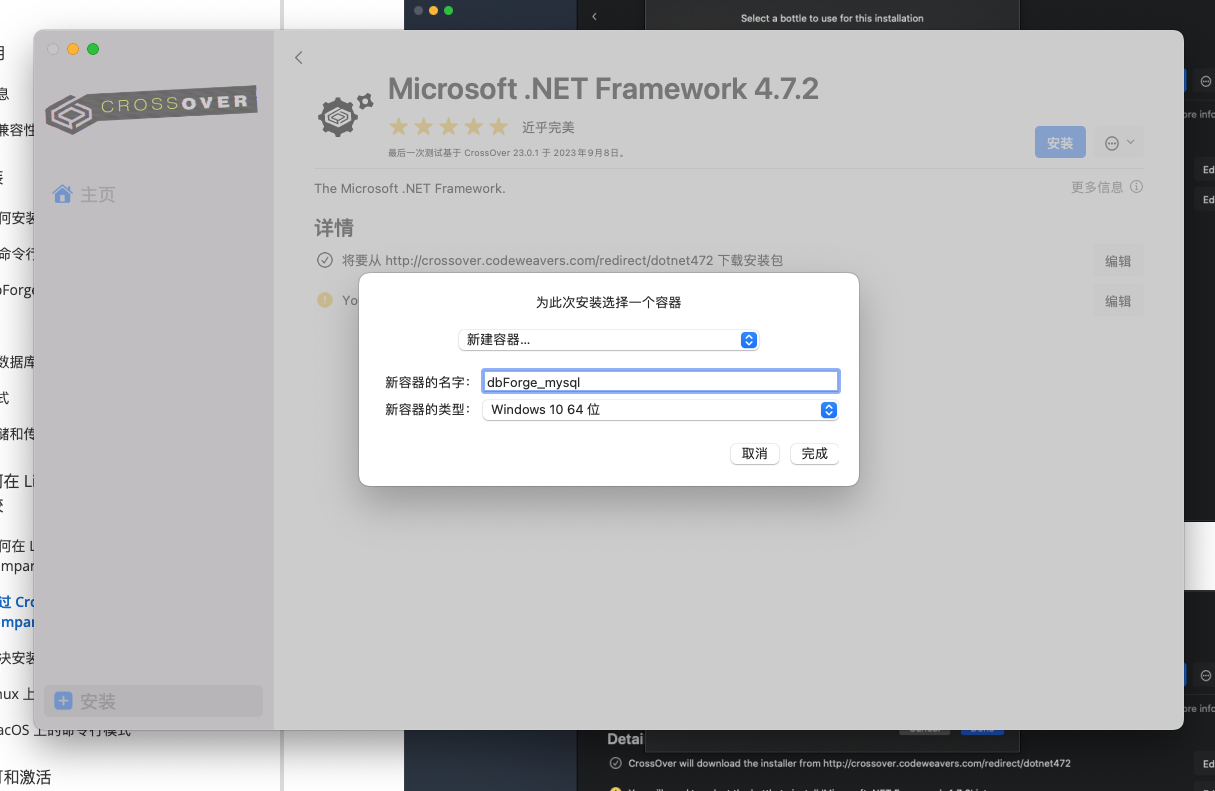Click the 详情 section heading

(x=334, y=228)
